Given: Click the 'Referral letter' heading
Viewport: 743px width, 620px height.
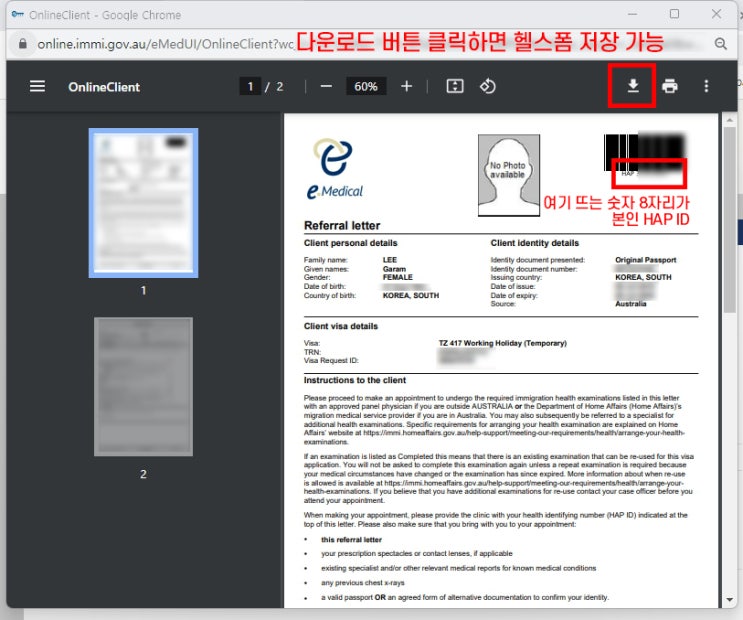Looking at the screenshot, I should 342,226.
